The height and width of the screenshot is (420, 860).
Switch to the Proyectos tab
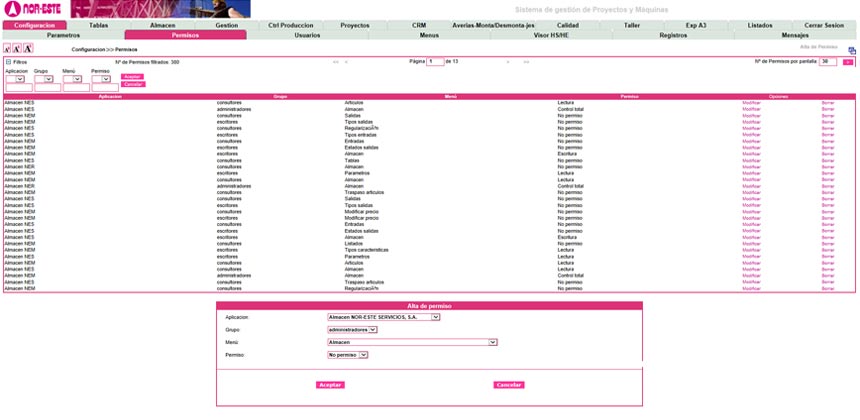(355, 25)
